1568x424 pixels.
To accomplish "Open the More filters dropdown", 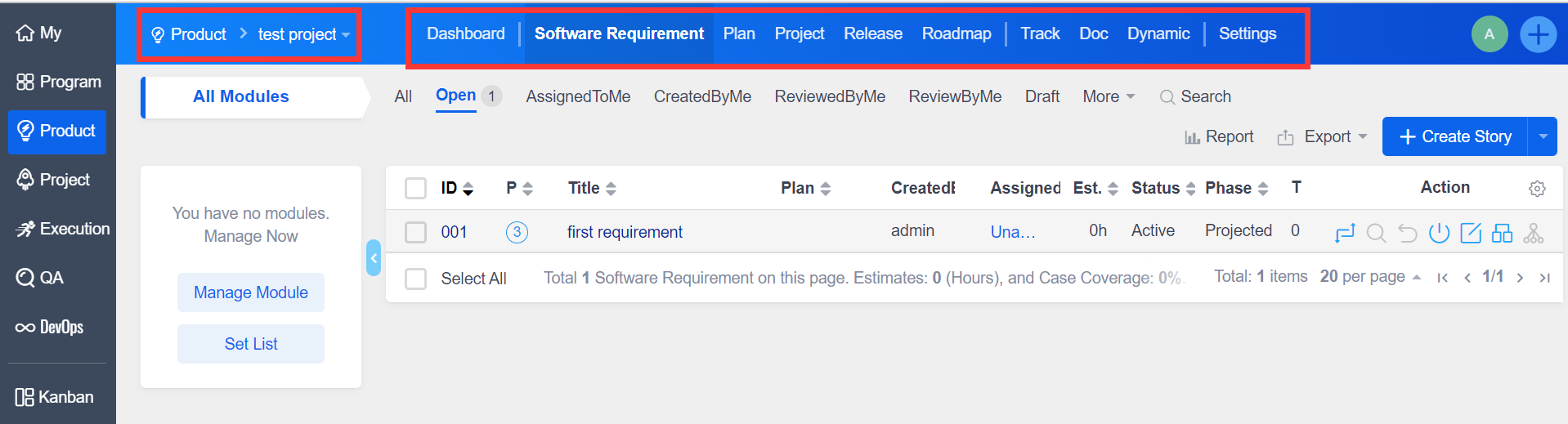I will pos(1108,96).
